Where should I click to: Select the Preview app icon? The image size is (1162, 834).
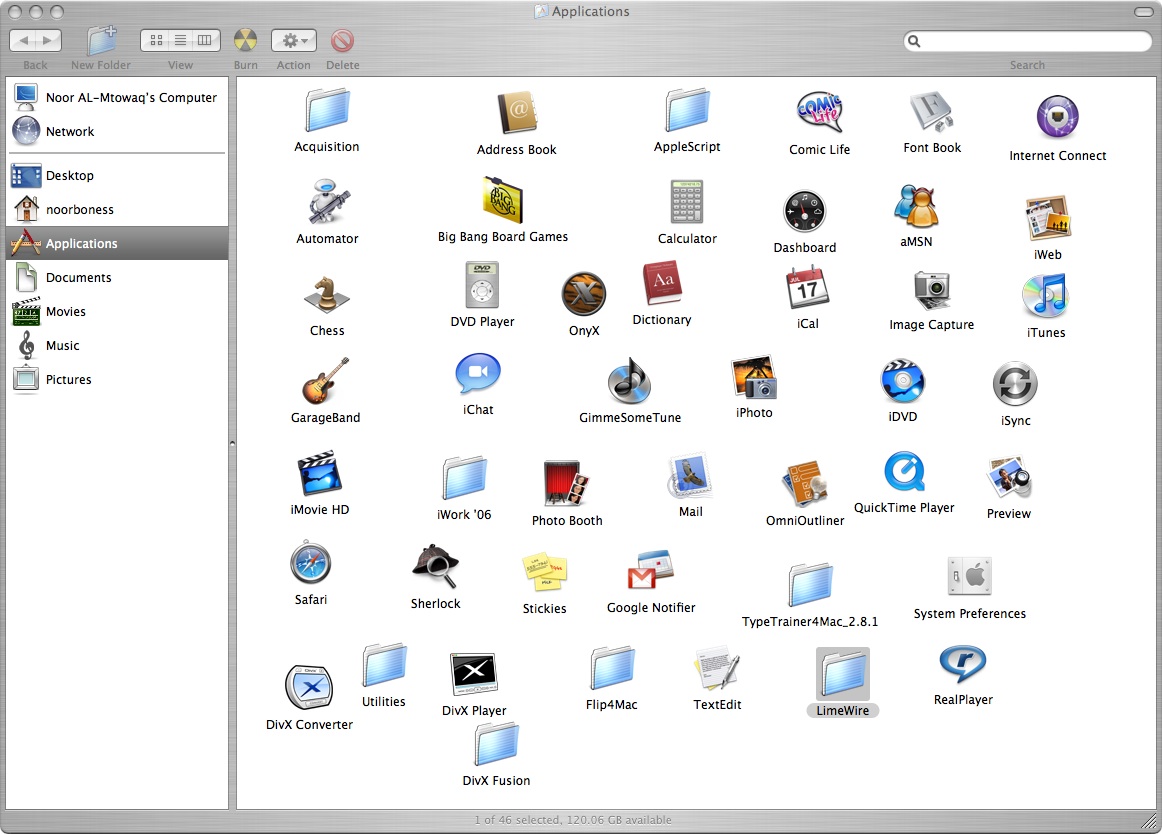[x=1009, y=477]
